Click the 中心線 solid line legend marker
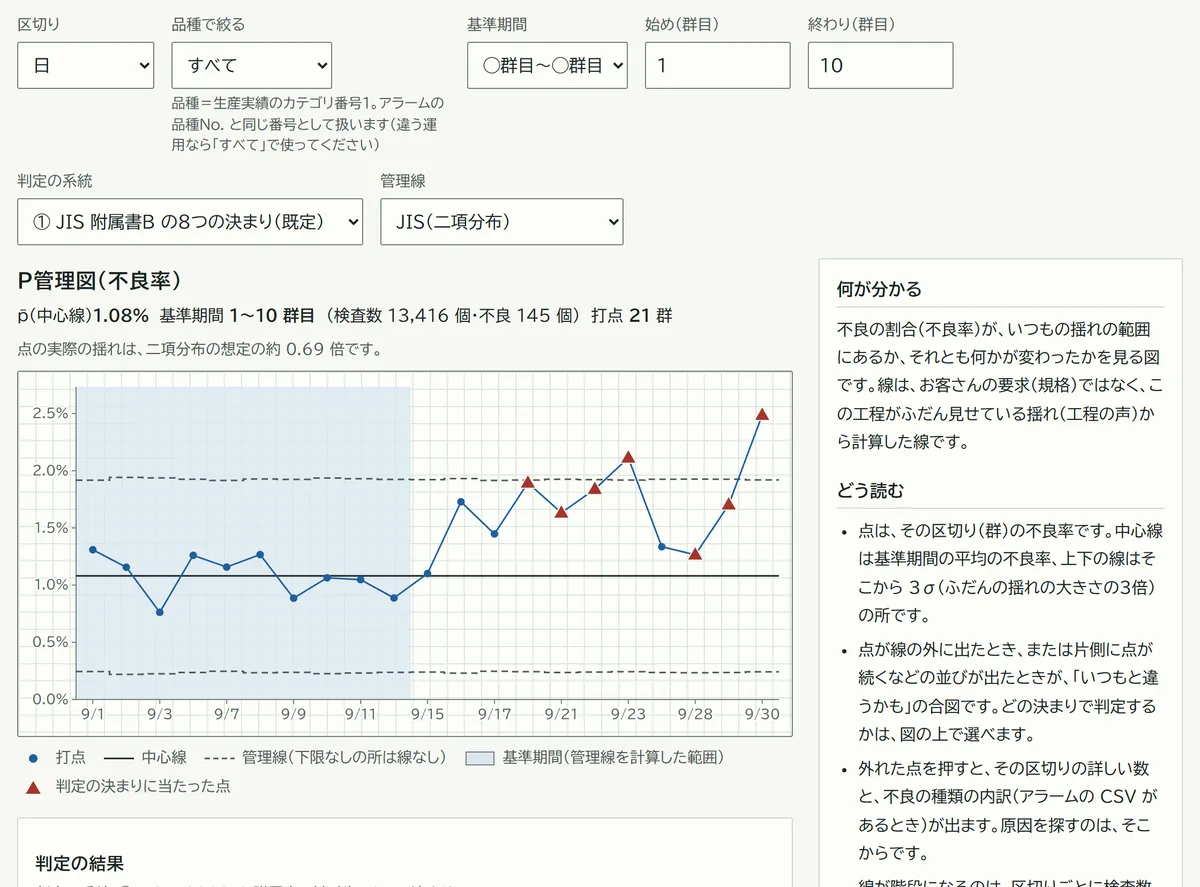 click(118, 758)
